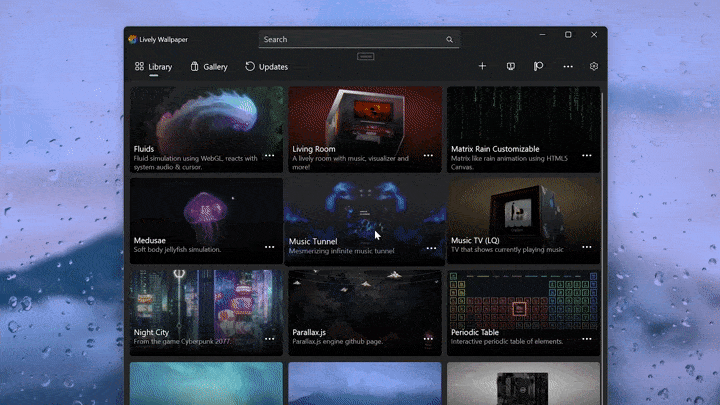Open the Updates tab
The height and width of the screenshot is (405, 720).
pyautogui.click(x=267, y=67)
